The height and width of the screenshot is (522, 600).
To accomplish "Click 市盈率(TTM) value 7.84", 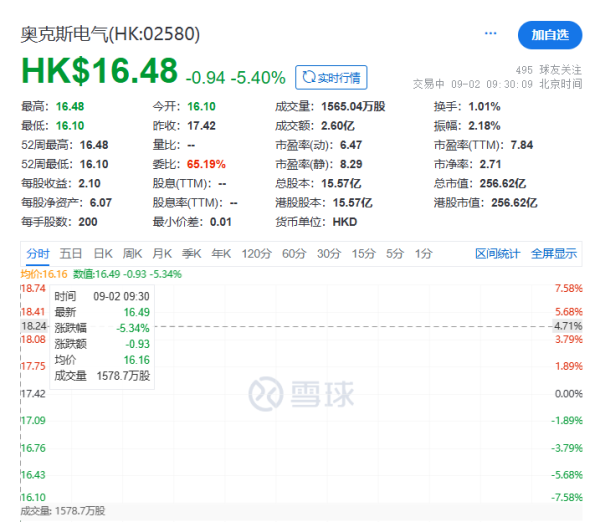I will pos(522,145).
